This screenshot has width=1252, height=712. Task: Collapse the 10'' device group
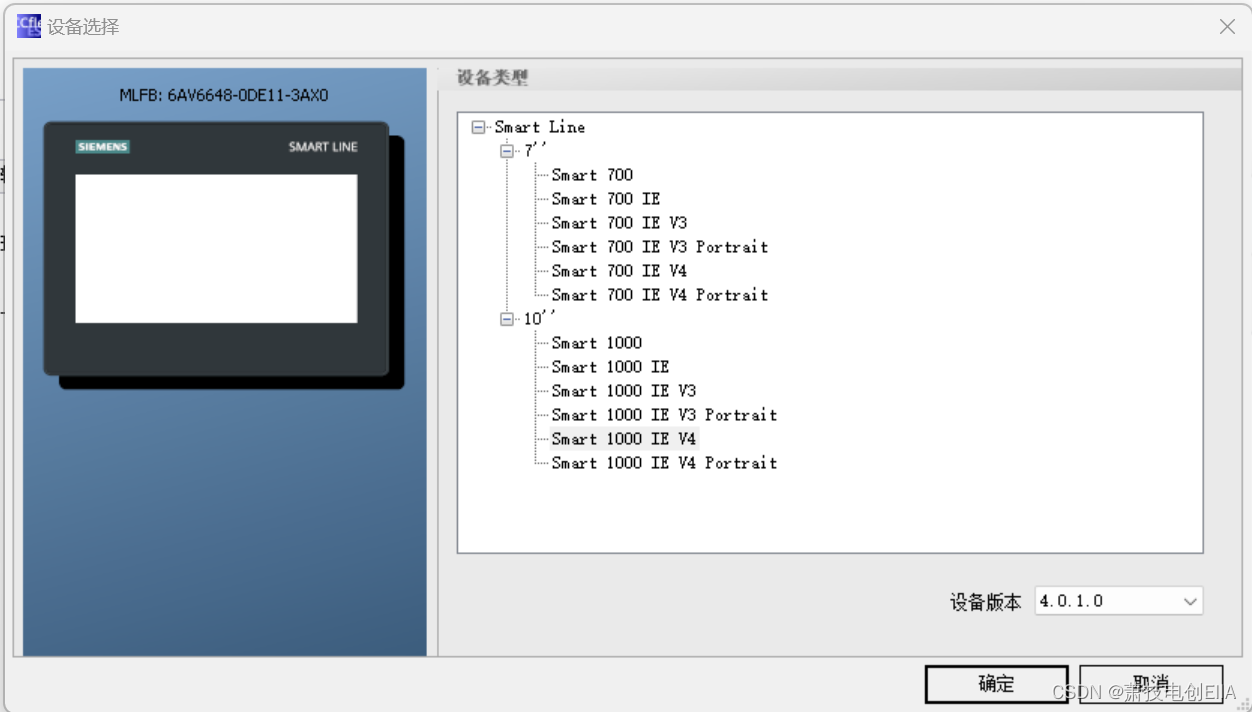point(507,319)
